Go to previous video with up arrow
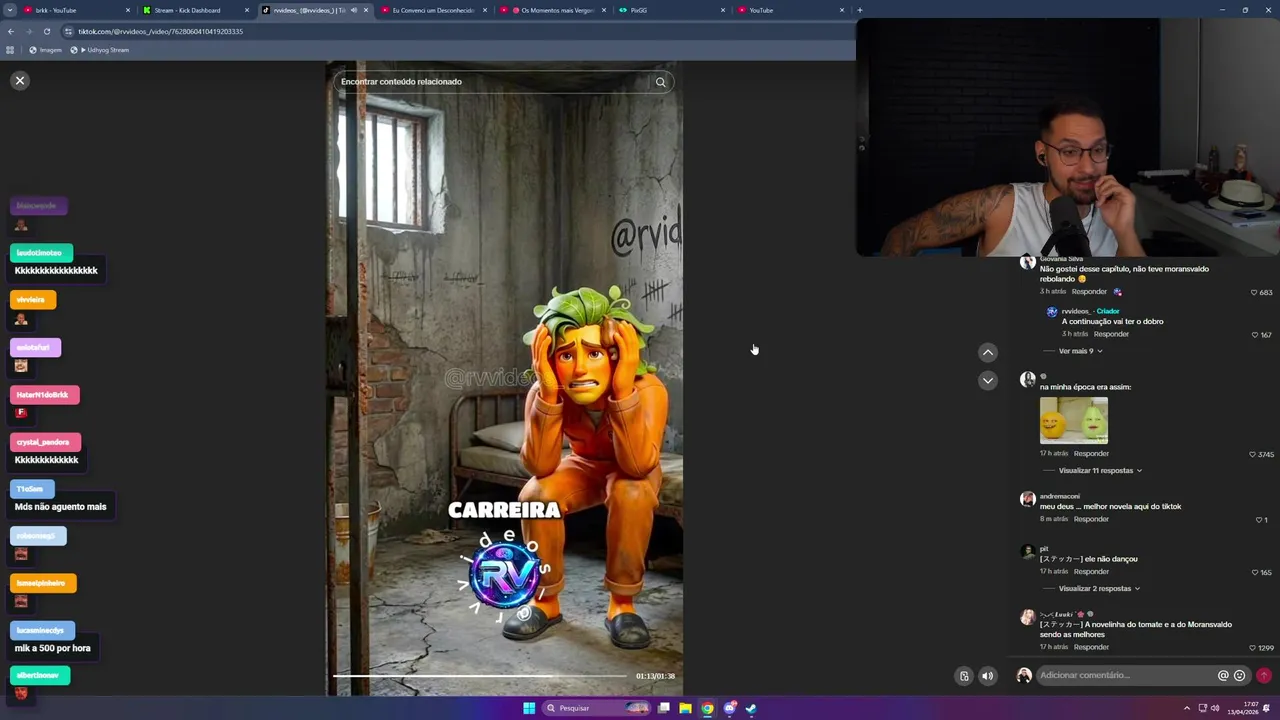 coord(987,352)
